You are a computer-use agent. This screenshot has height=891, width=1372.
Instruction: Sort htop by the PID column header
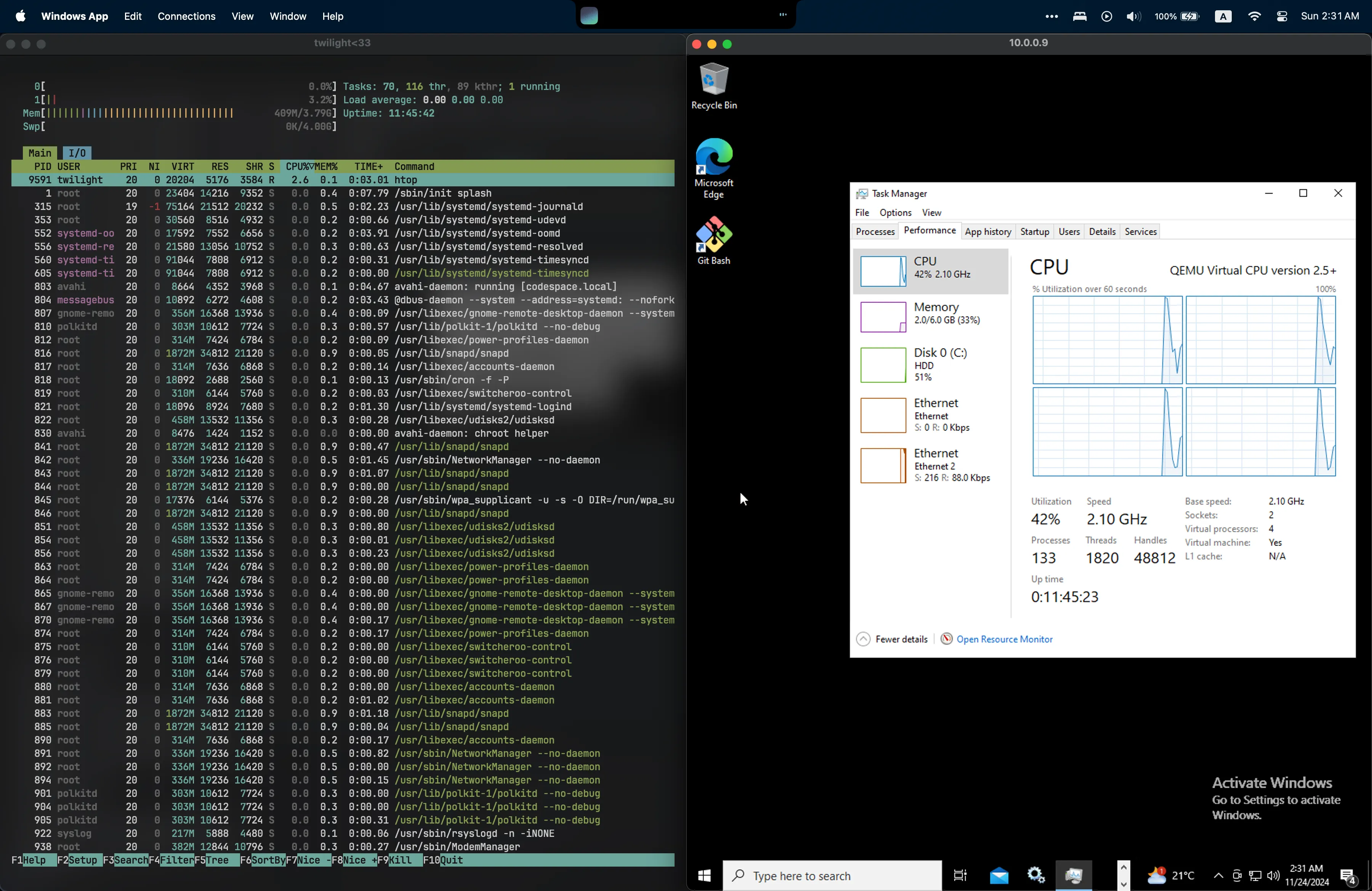pos(42,166)
